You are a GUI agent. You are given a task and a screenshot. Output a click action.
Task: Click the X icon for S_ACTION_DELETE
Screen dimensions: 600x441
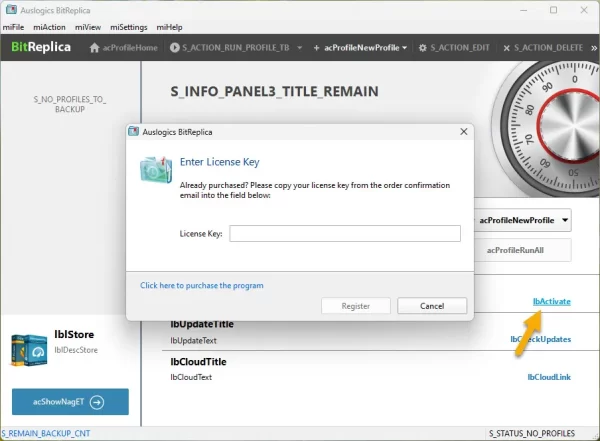click(506, 48)
